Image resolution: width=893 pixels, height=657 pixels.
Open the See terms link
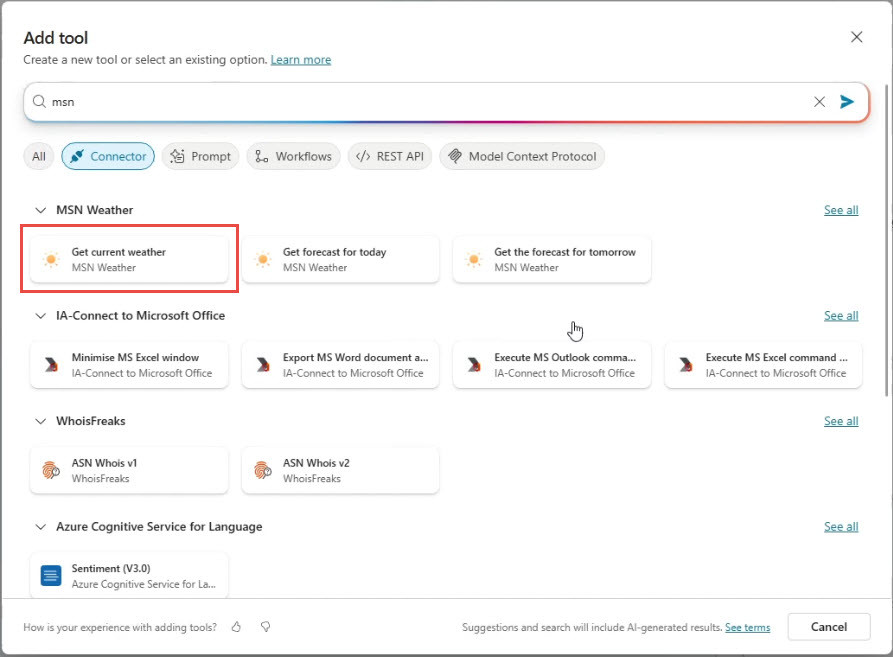tap(748, 627)
